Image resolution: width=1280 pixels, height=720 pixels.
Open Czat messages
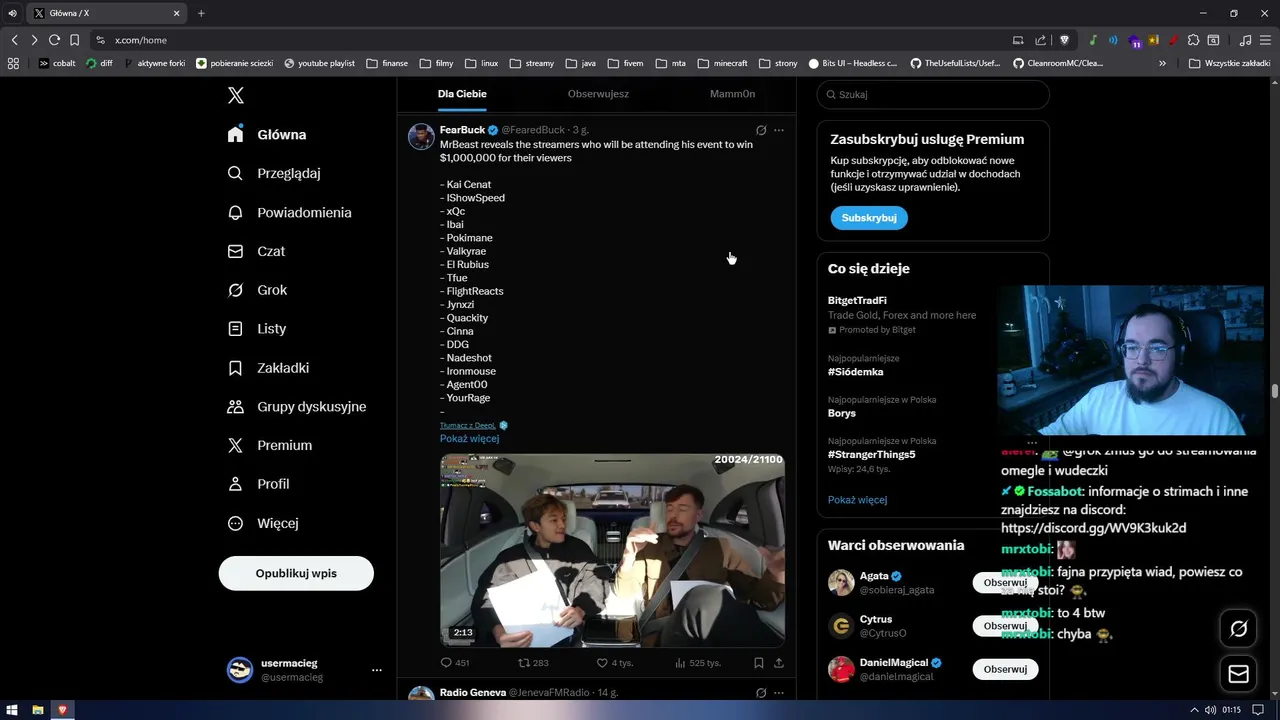click(x=256, y=251)
